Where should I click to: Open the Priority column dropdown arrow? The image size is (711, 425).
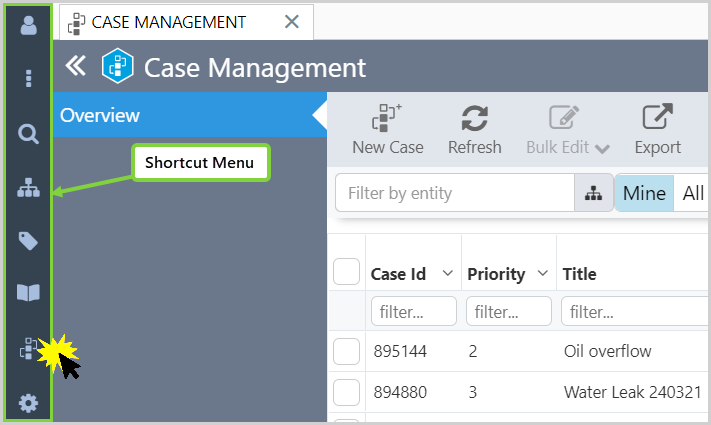tap(543, 274)
